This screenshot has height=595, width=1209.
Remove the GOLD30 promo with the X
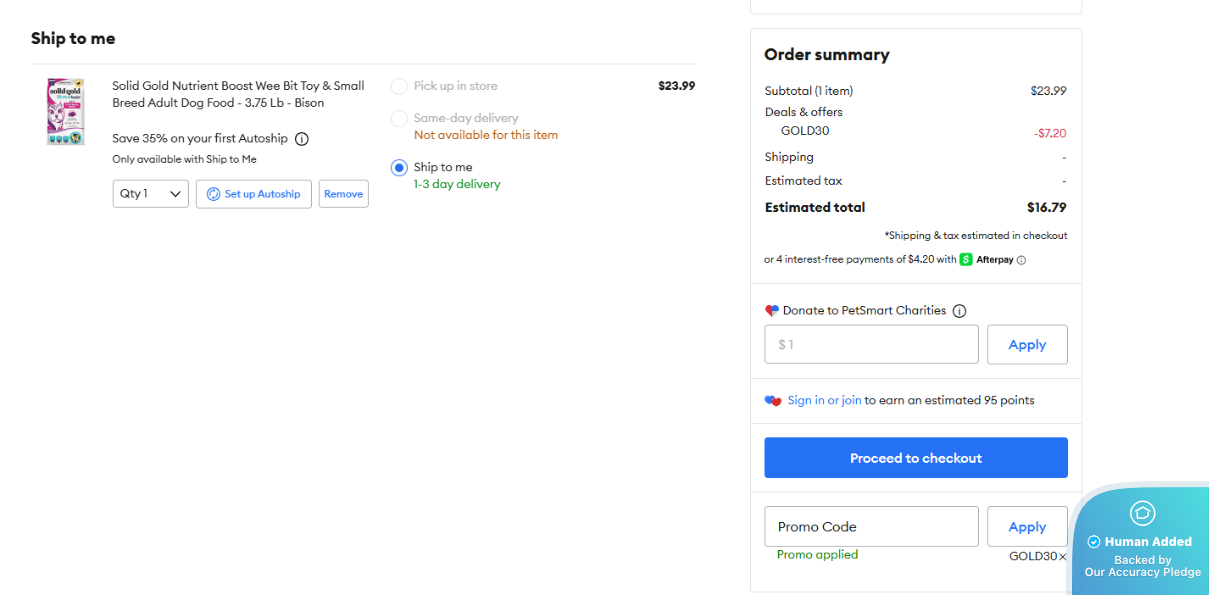pyautogui.click(x=1063, y=557)
